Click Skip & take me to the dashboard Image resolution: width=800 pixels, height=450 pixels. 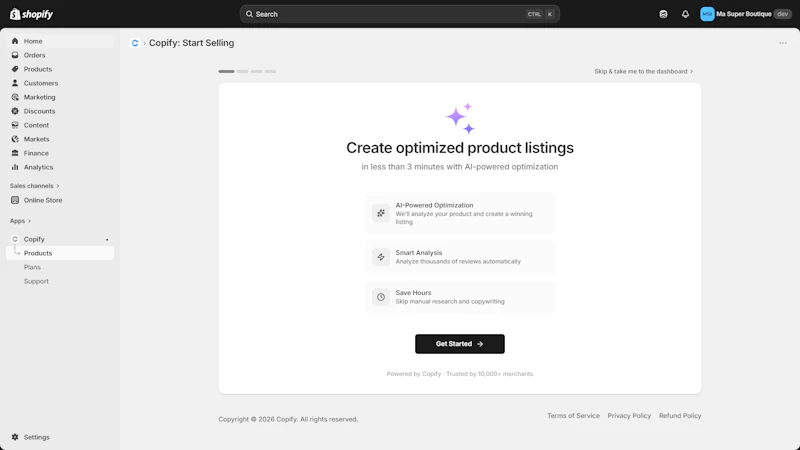coord(643,71)
